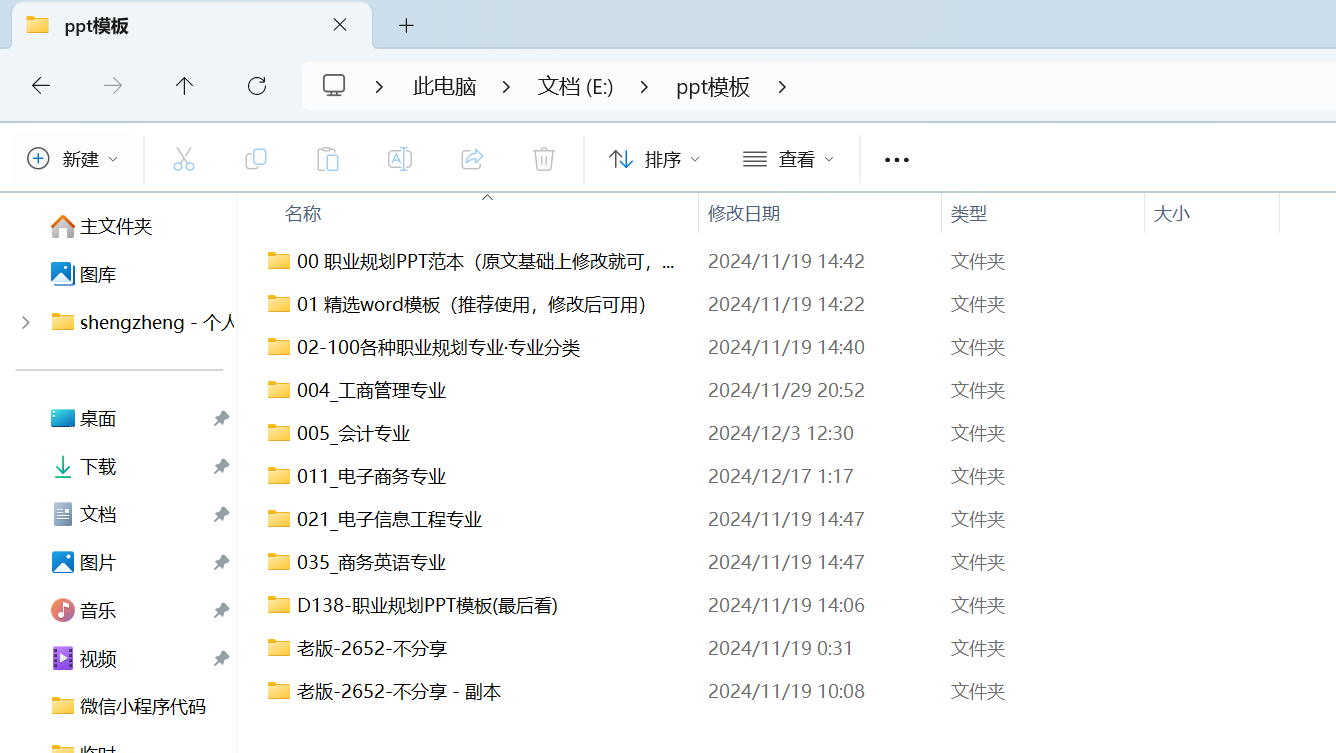Open the 查看 view dropdown
Viewport: 1336px width, 753px height.
[x=788, y=159]
